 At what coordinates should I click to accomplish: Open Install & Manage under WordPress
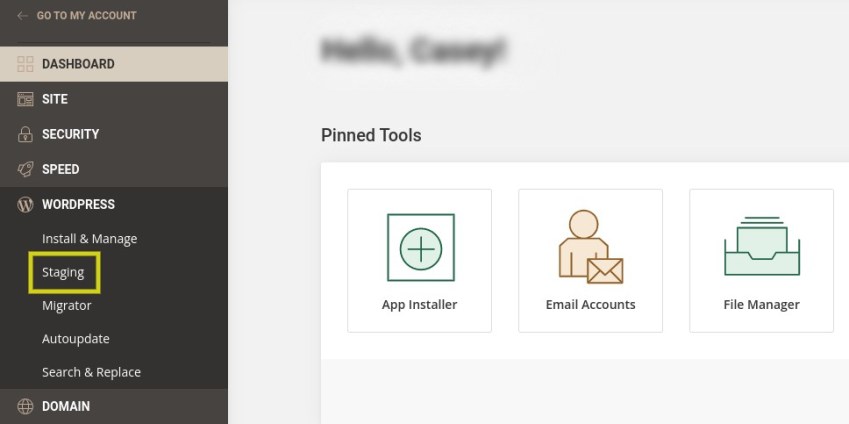(89, 239)
